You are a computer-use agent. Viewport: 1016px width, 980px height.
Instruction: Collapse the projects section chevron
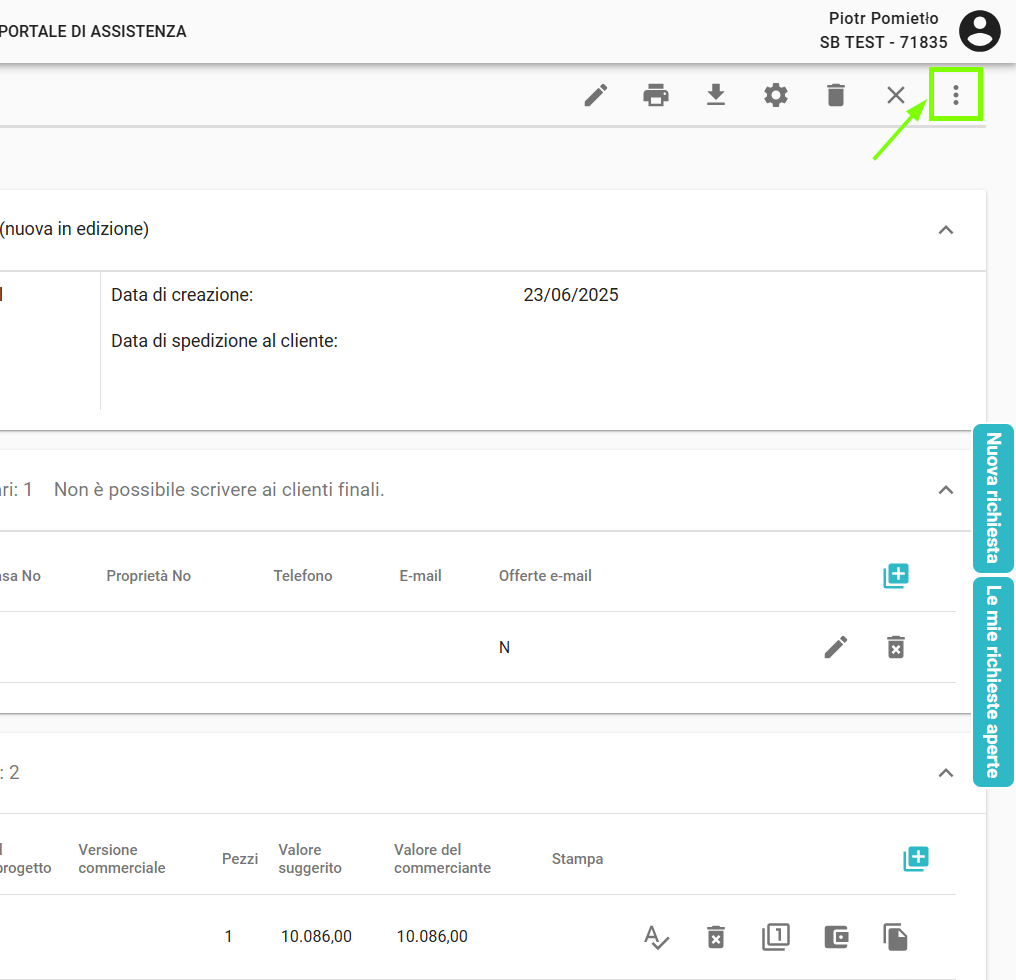click(945, 773)
